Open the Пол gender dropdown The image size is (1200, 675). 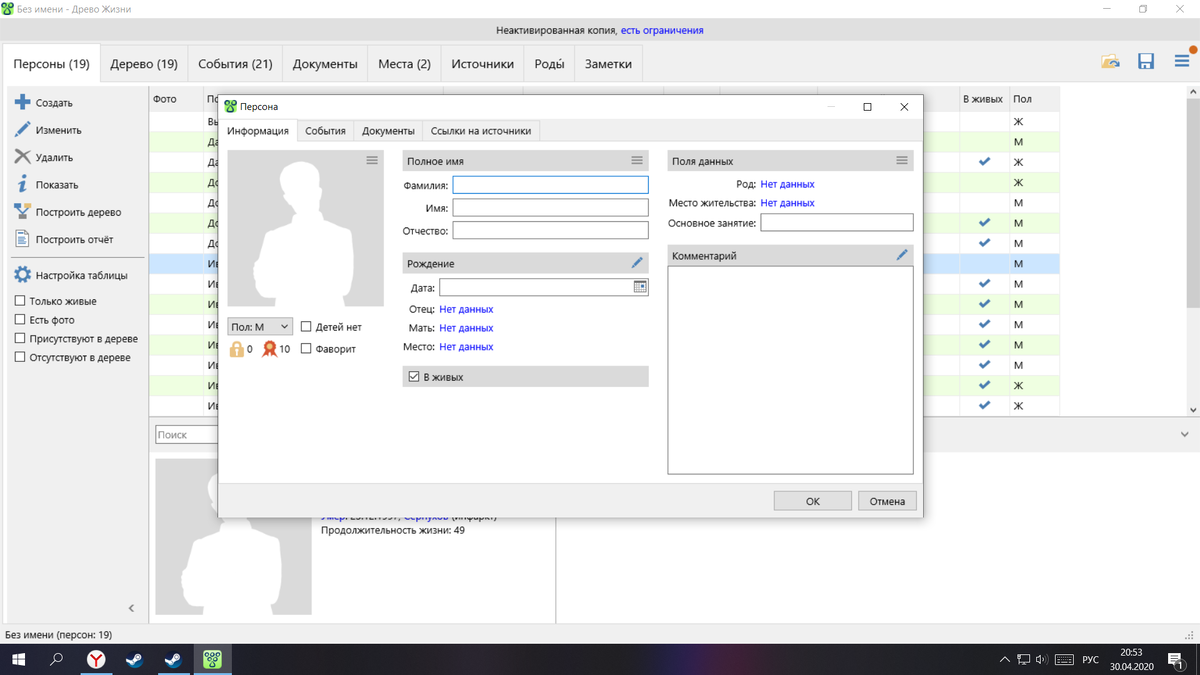click(260, 327)
